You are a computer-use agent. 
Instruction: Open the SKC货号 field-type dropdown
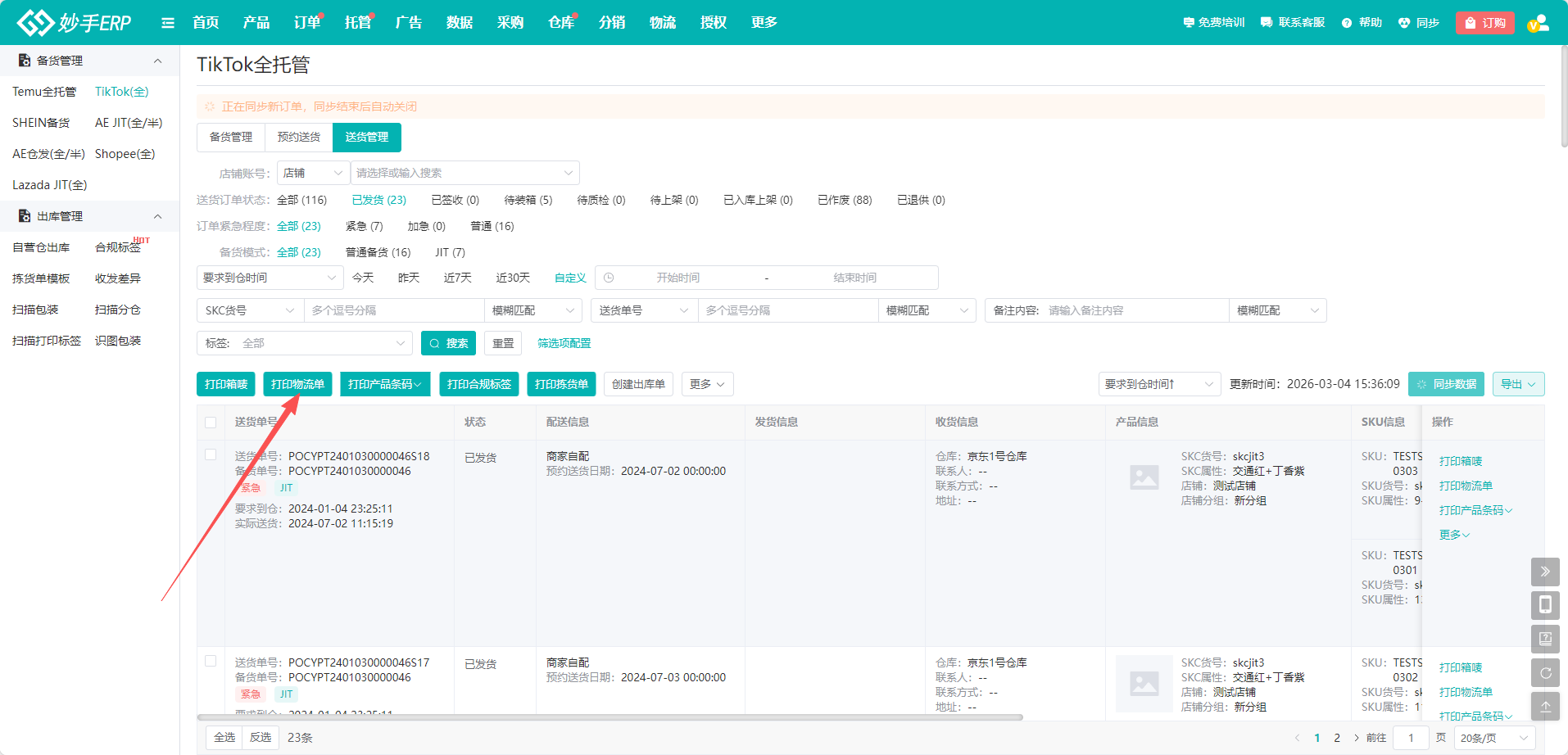(x=250, y=310)
